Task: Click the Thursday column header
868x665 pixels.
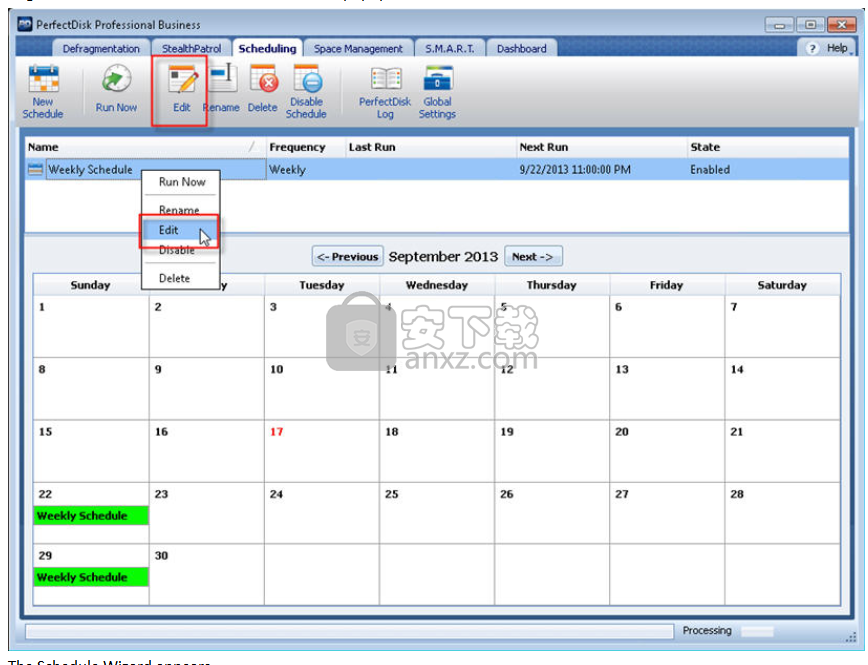Action: point(551,285)
